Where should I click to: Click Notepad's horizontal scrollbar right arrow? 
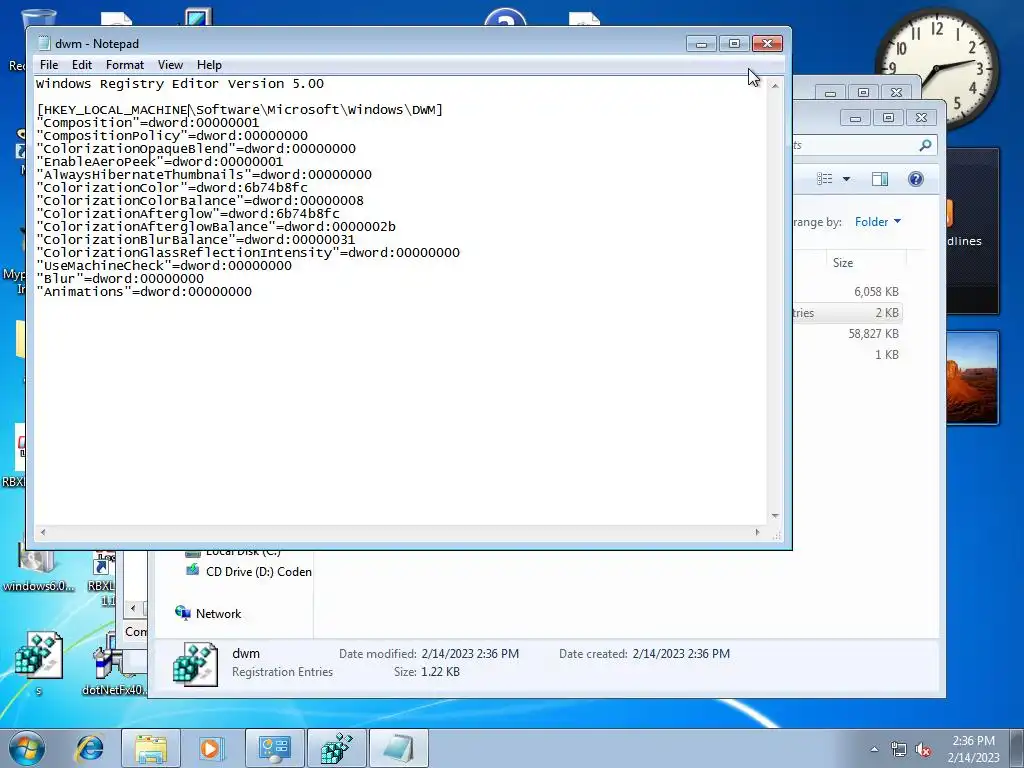coord(758,532)
